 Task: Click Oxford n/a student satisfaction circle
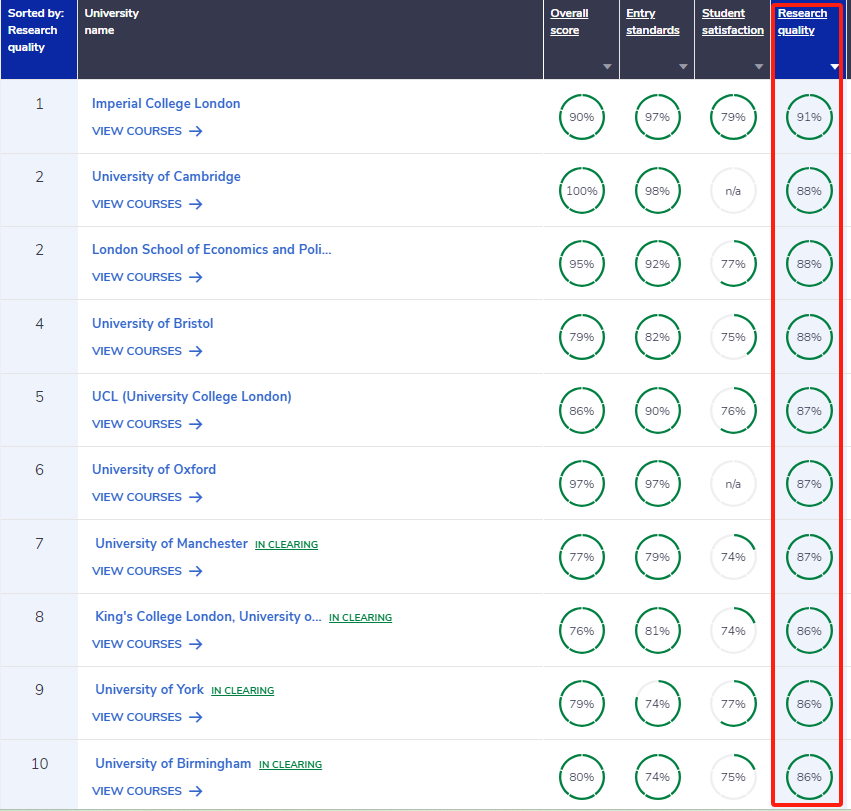coord(733,484)
